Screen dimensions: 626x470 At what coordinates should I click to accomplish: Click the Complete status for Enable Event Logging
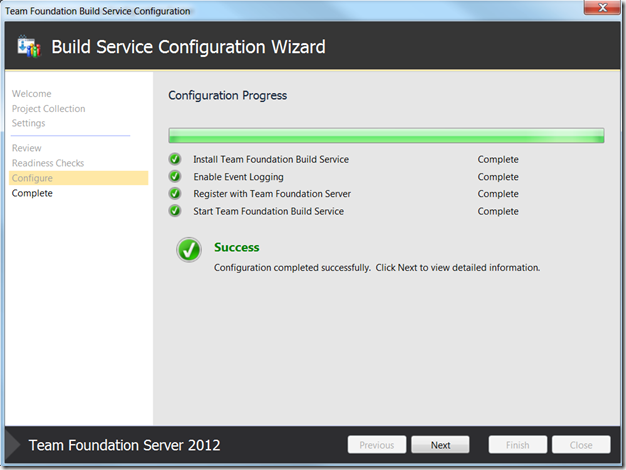point(498,177)
